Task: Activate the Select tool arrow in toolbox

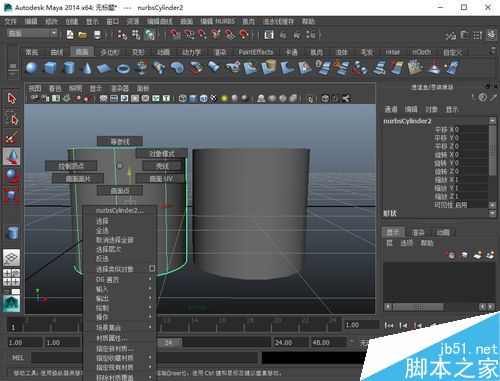Action: tap(12, 99)
